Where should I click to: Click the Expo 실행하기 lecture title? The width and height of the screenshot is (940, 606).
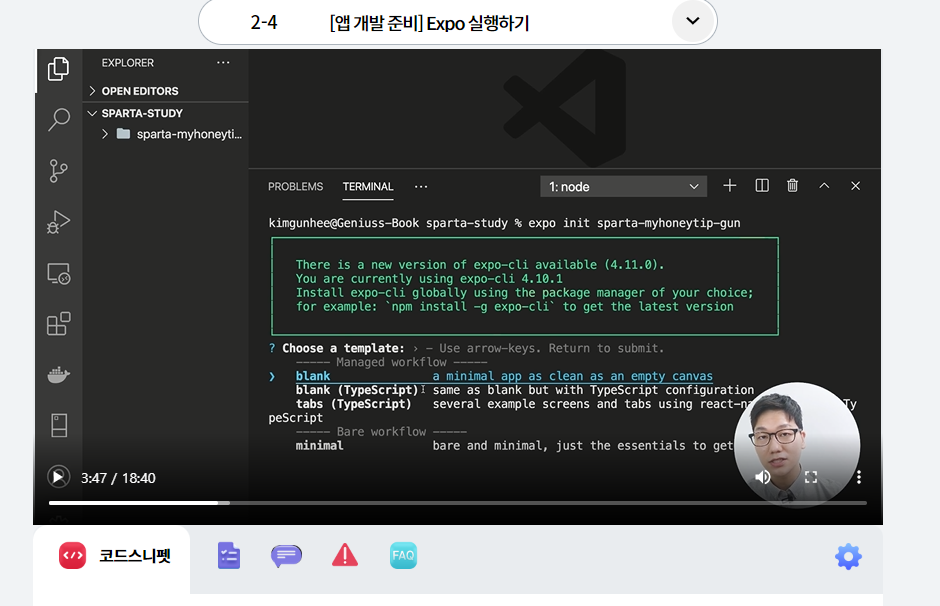click(x=429, y=23)
